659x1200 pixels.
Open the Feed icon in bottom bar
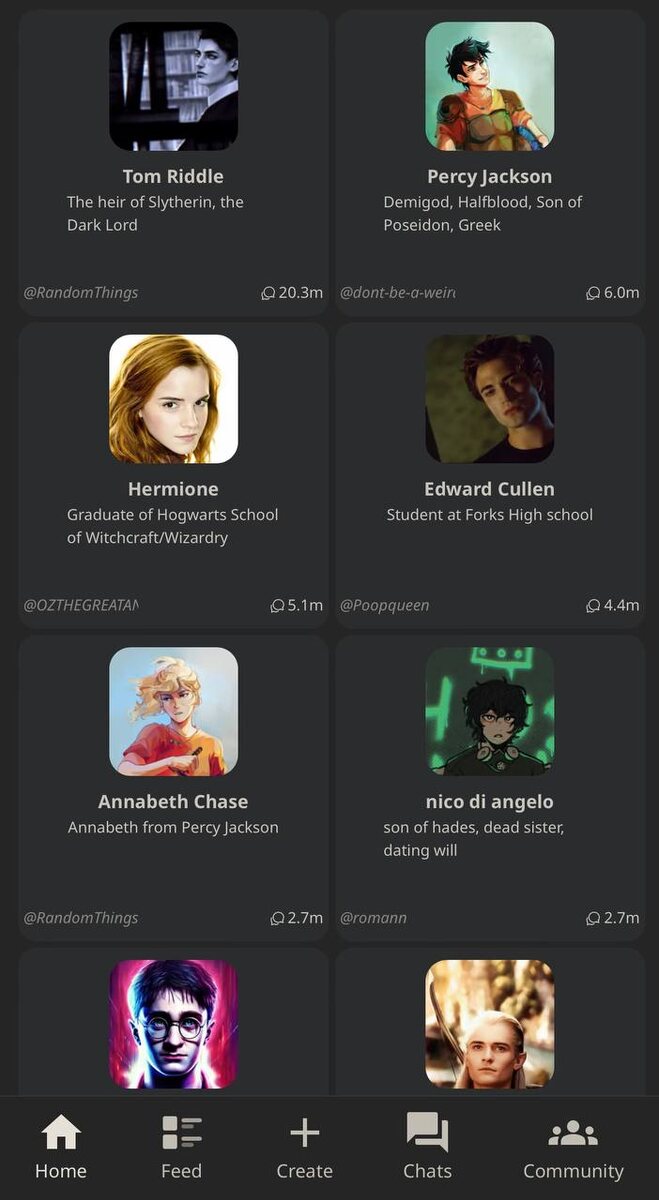pyautogui.click(x=182, y=1133)
